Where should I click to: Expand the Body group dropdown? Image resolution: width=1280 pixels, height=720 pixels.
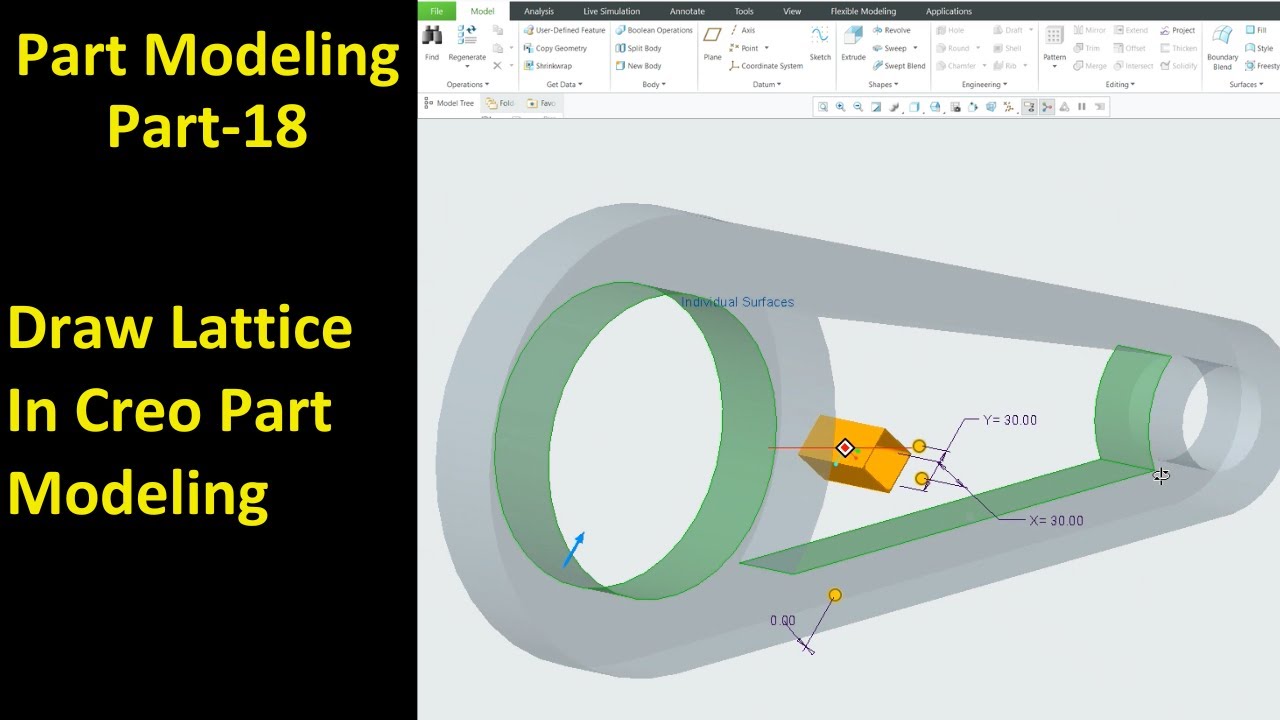click(653, 84)
